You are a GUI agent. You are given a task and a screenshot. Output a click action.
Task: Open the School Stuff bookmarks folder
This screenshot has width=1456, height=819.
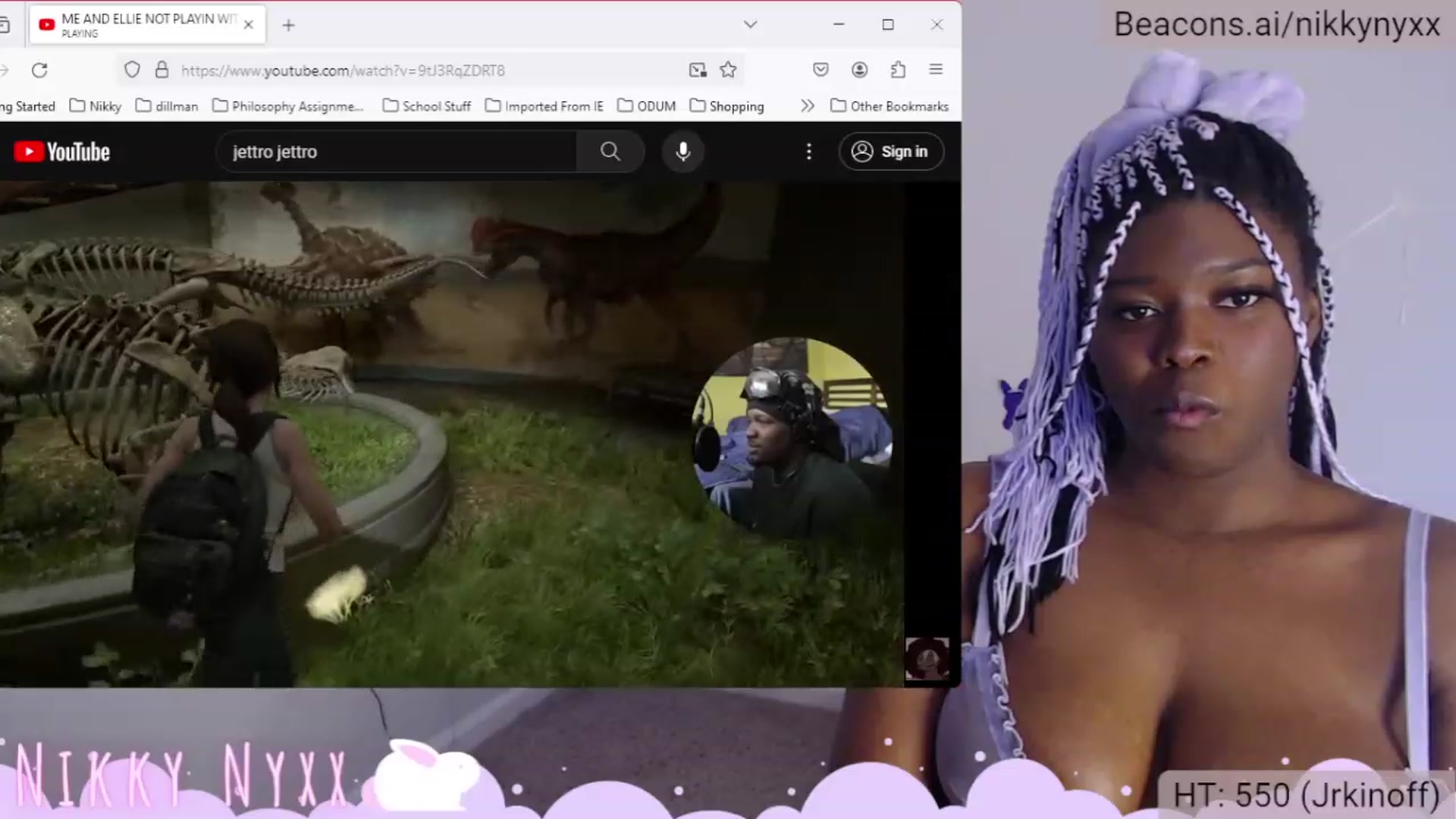427,106
